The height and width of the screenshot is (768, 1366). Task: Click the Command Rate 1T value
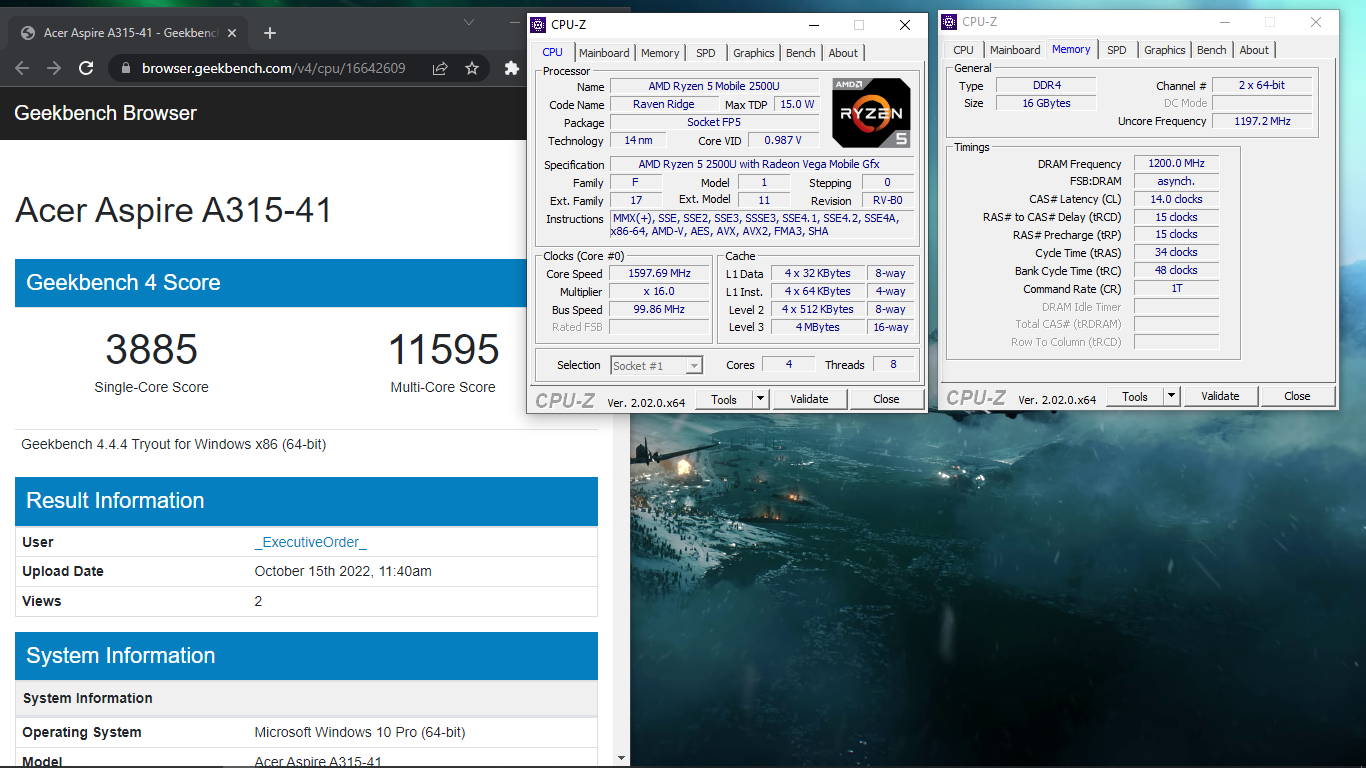click(1176, 289)
